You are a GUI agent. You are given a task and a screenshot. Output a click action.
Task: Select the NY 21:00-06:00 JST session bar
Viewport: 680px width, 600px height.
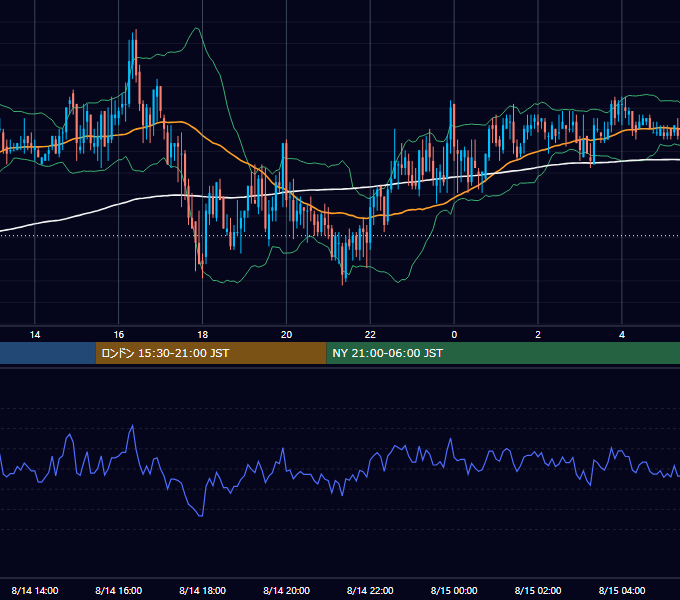503,353
